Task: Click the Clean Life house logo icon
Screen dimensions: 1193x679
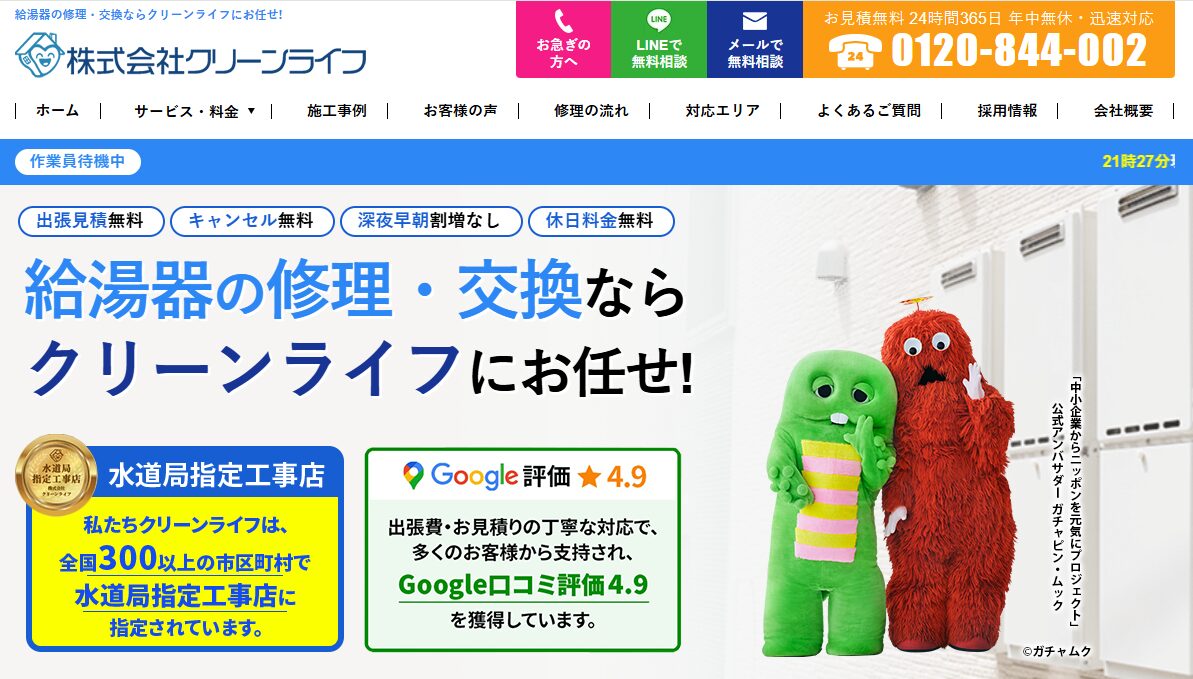Action: point(39,54)
